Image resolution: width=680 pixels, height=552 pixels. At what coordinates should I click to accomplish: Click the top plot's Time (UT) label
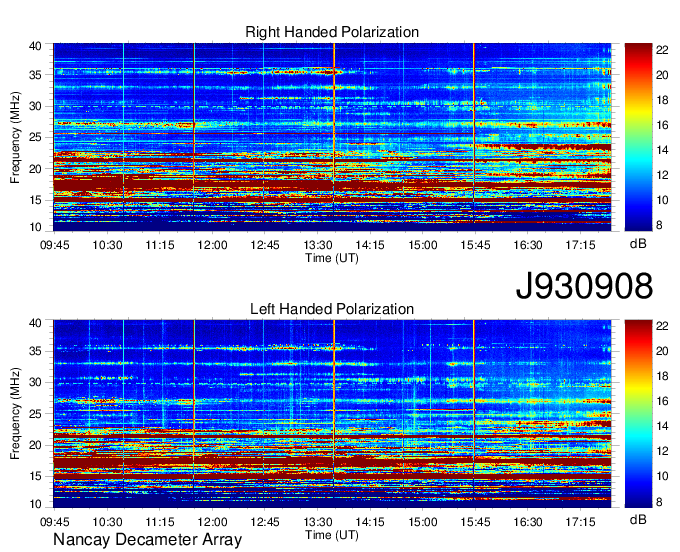coord(332,258)
